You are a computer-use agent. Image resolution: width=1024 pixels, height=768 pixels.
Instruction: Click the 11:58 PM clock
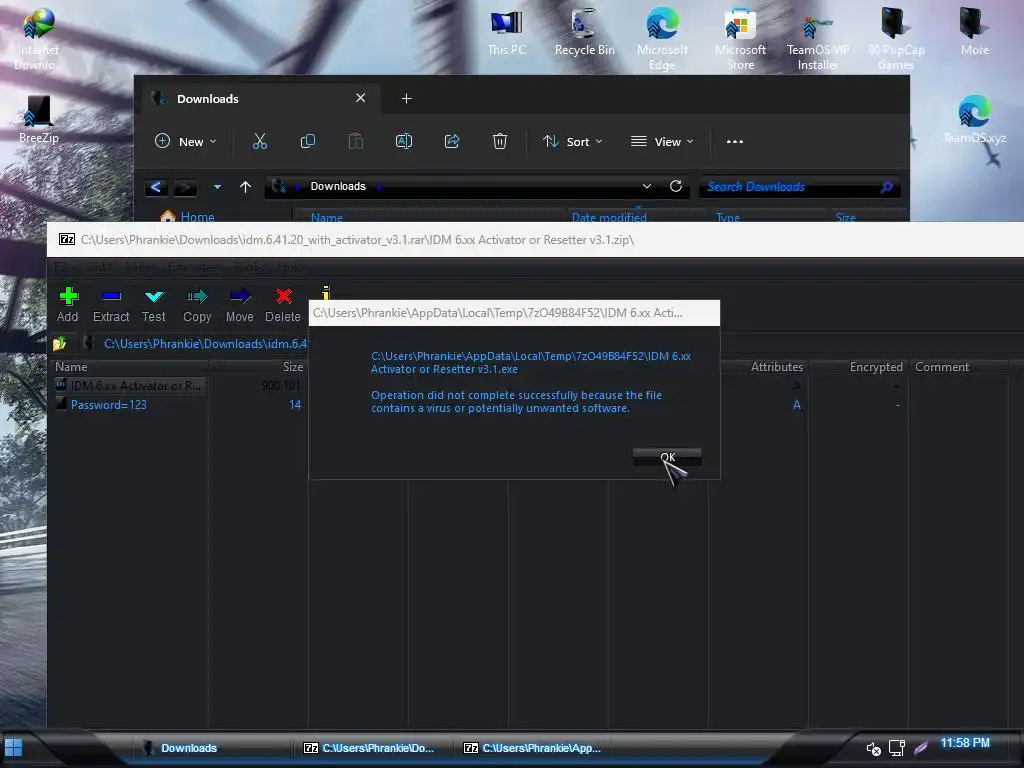965,743
